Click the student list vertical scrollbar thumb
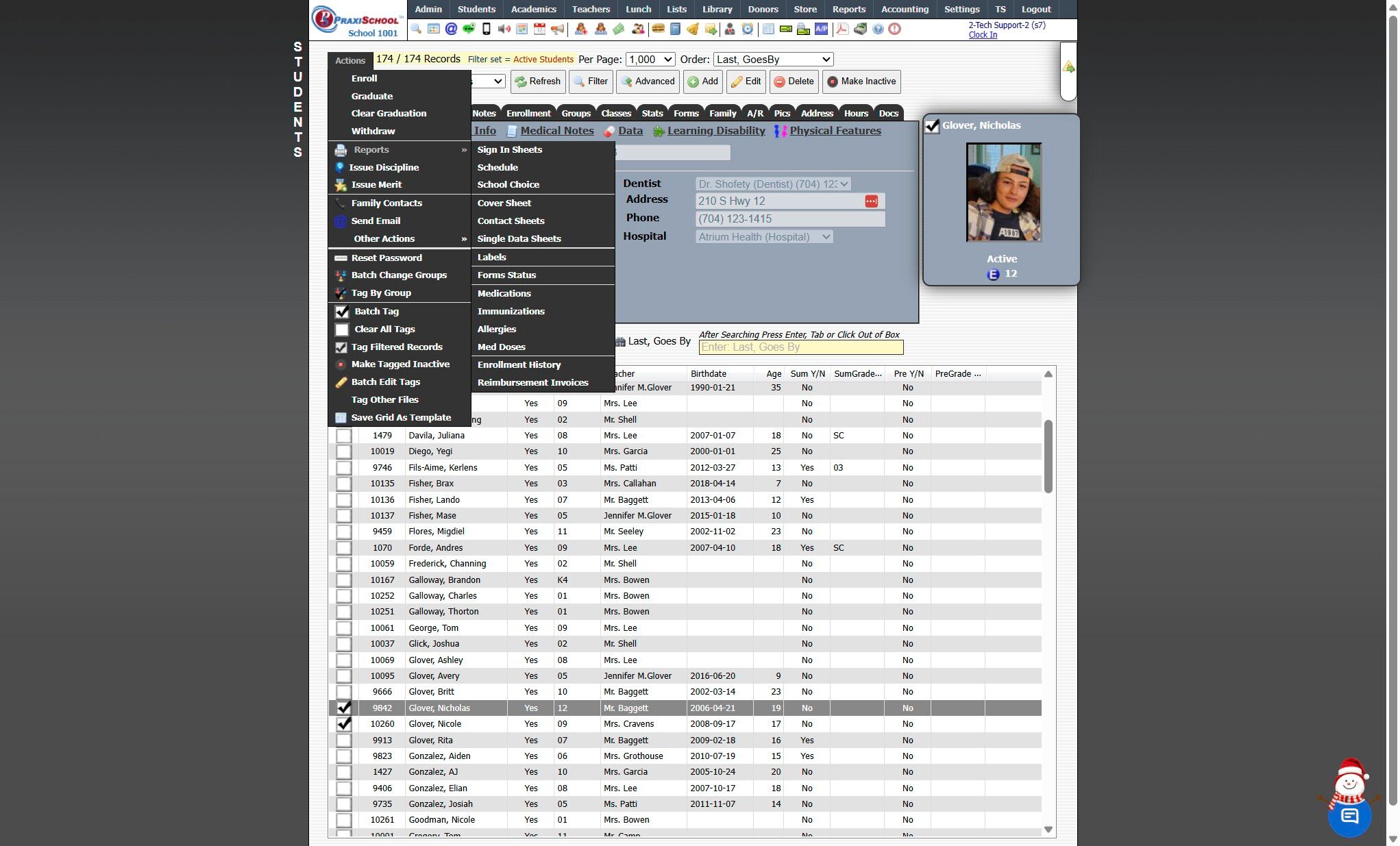1400x846 pixels. click(1048, 456)
